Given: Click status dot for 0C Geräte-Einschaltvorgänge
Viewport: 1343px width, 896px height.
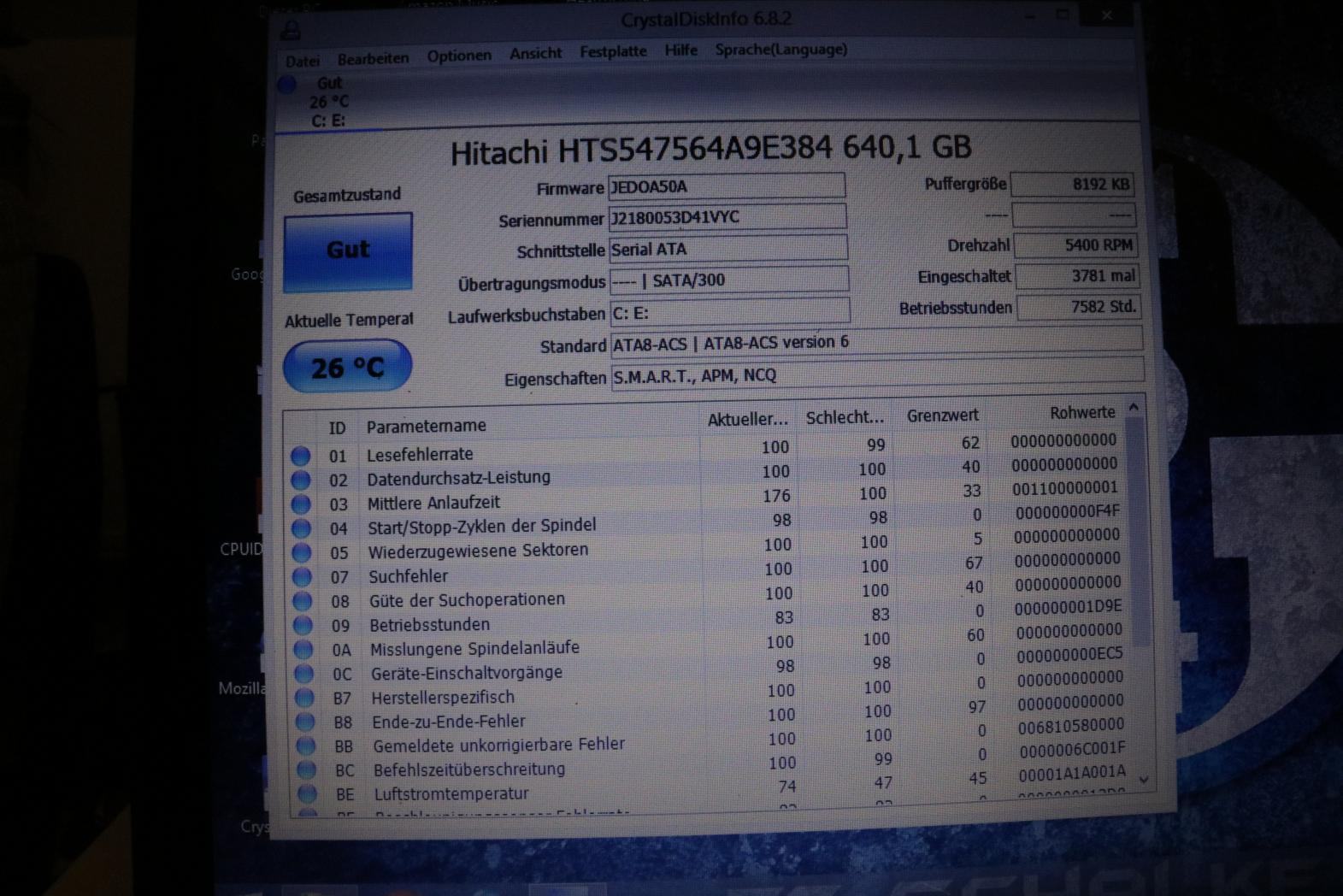Looking at the screenshot, I should (304, 674).
